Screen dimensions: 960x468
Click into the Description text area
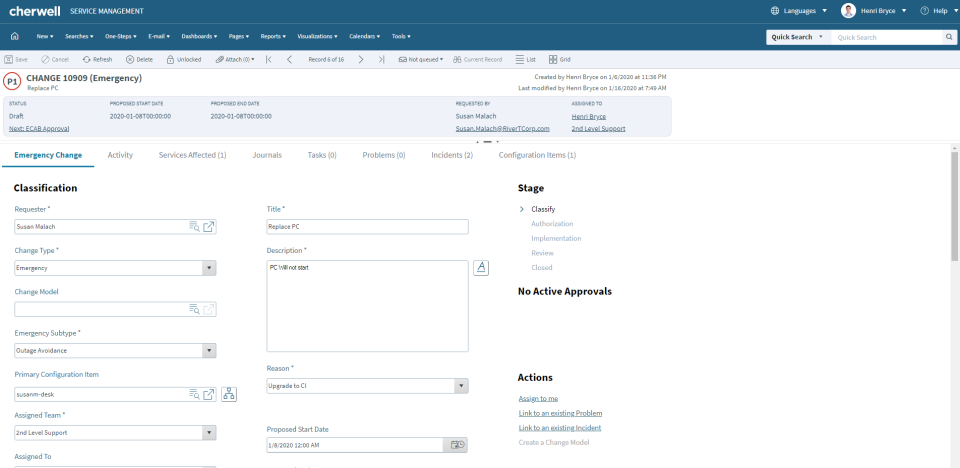(367, 306)
